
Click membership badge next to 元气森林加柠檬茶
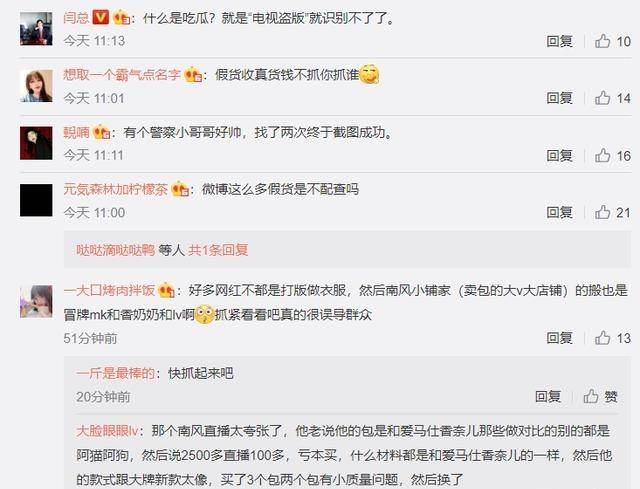pos(180,189)
